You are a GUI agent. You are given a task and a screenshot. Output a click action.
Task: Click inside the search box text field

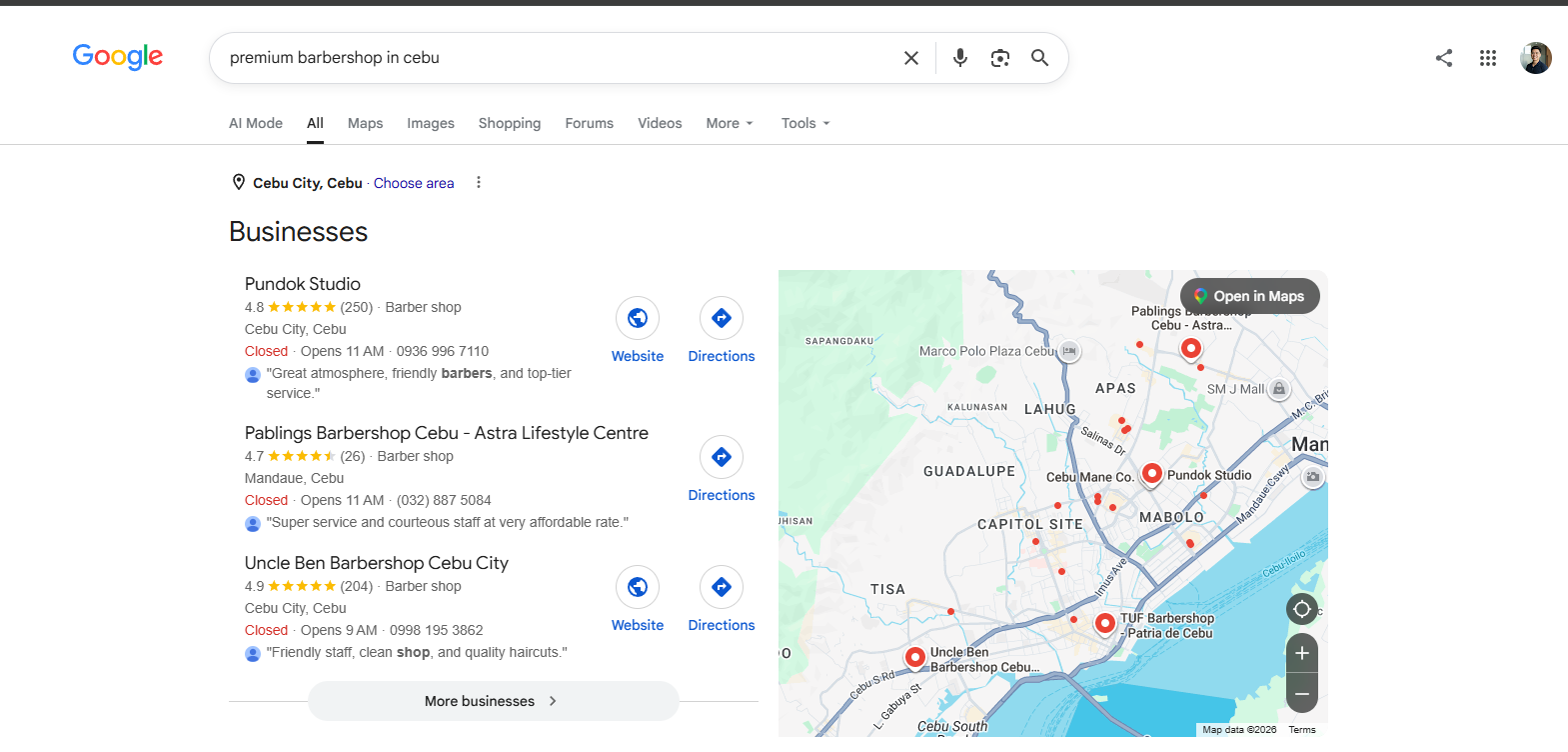[560, 58]
